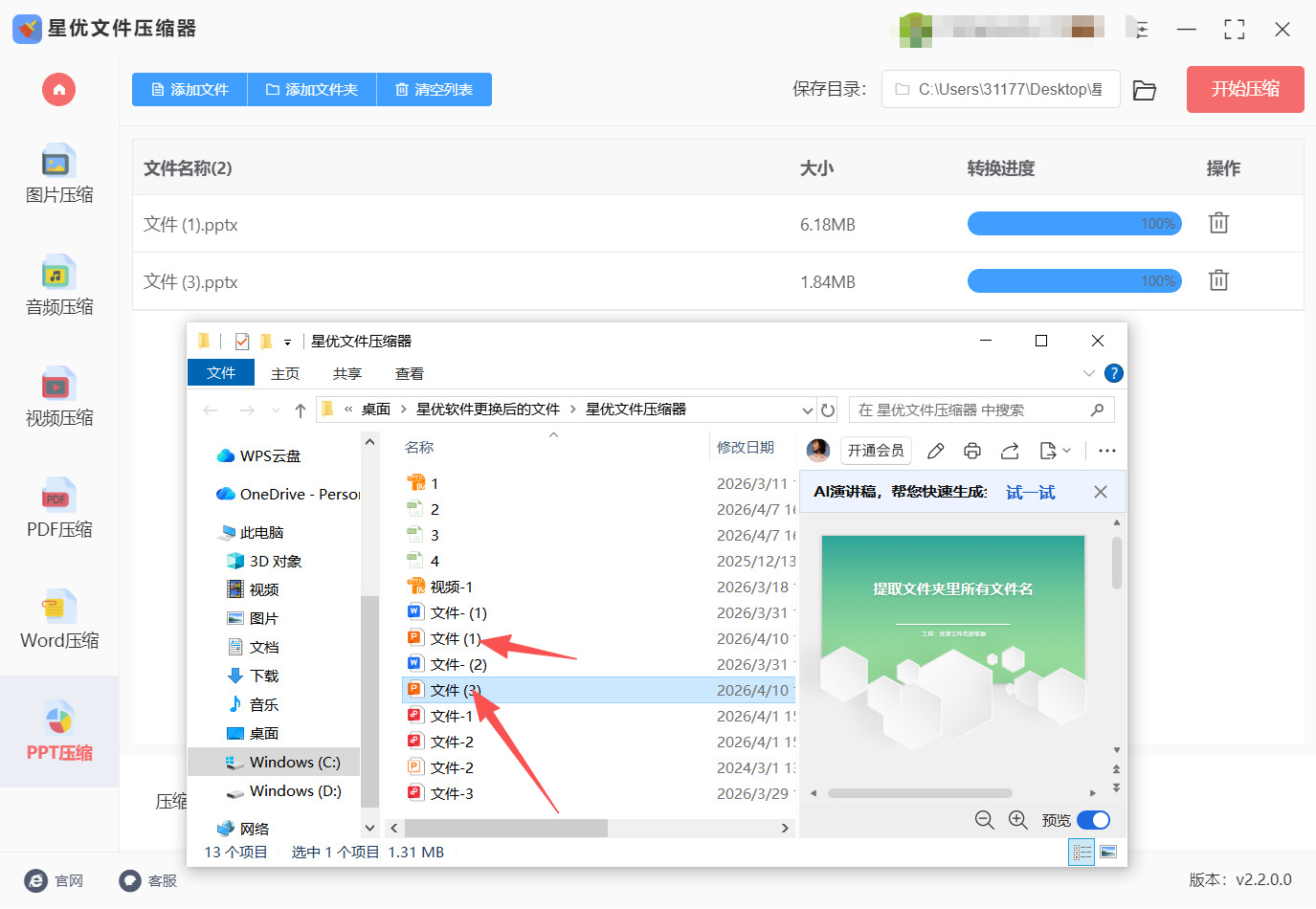Delete 文件 (3).pptx from the list

[x=1218, y=280]
